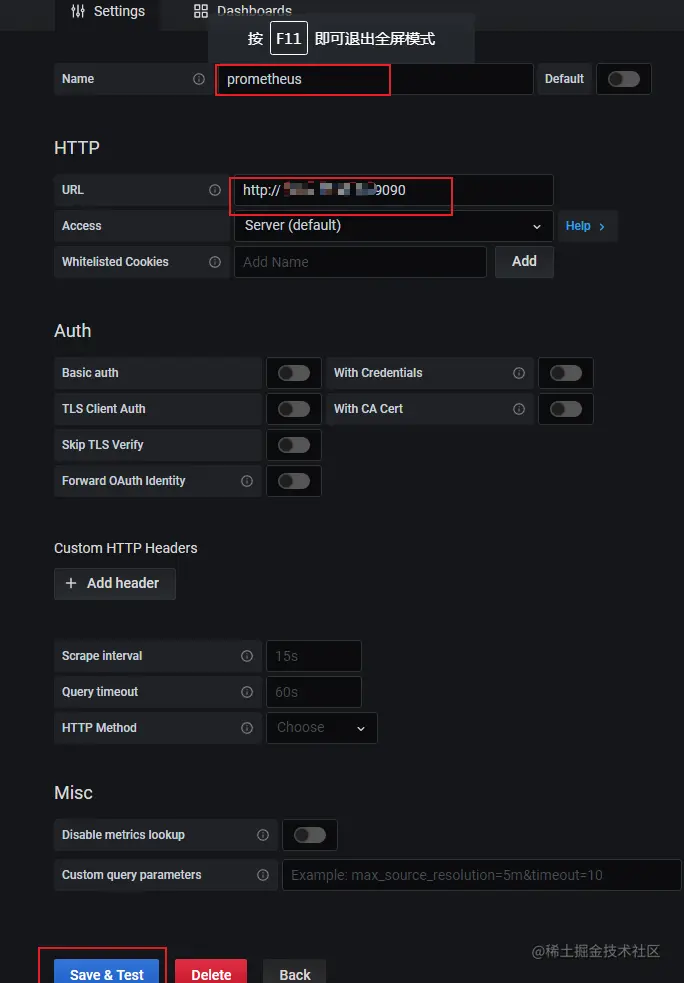Click the Custom query parameters info icon

point(263,875)
